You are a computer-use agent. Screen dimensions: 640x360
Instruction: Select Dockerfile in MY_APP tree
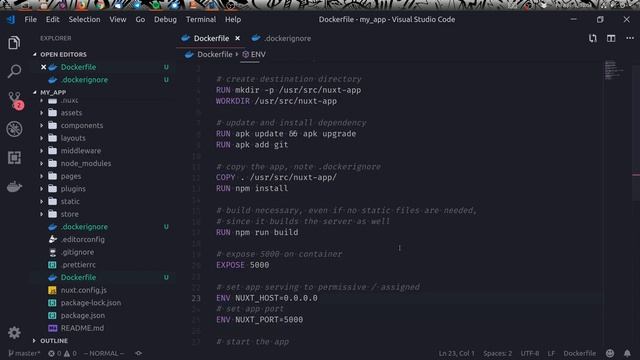[x=78, y=277]
